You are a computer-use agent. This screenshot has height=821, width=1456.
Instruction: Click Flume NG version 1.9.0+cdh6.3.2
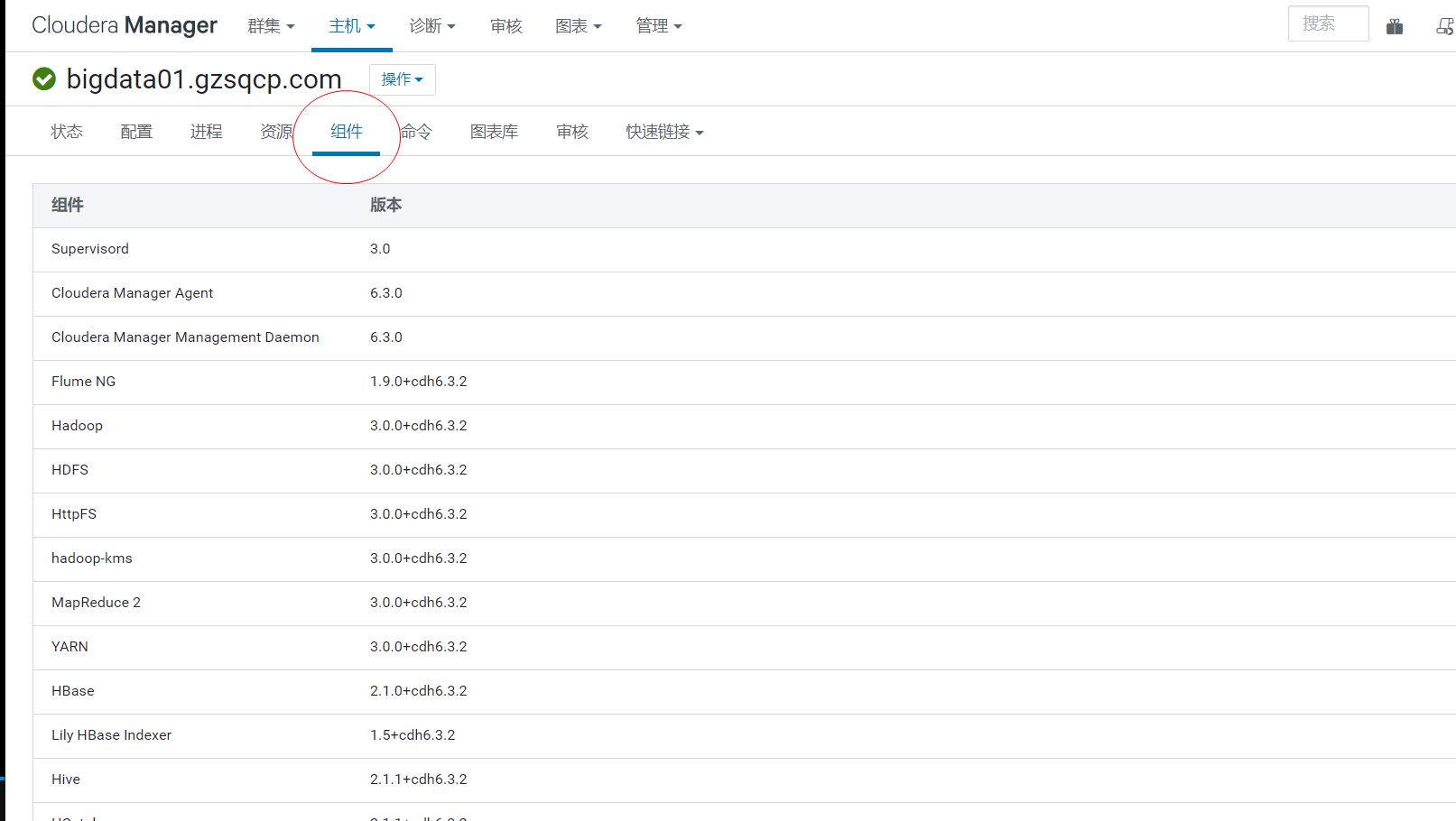(x=419, y=382)
